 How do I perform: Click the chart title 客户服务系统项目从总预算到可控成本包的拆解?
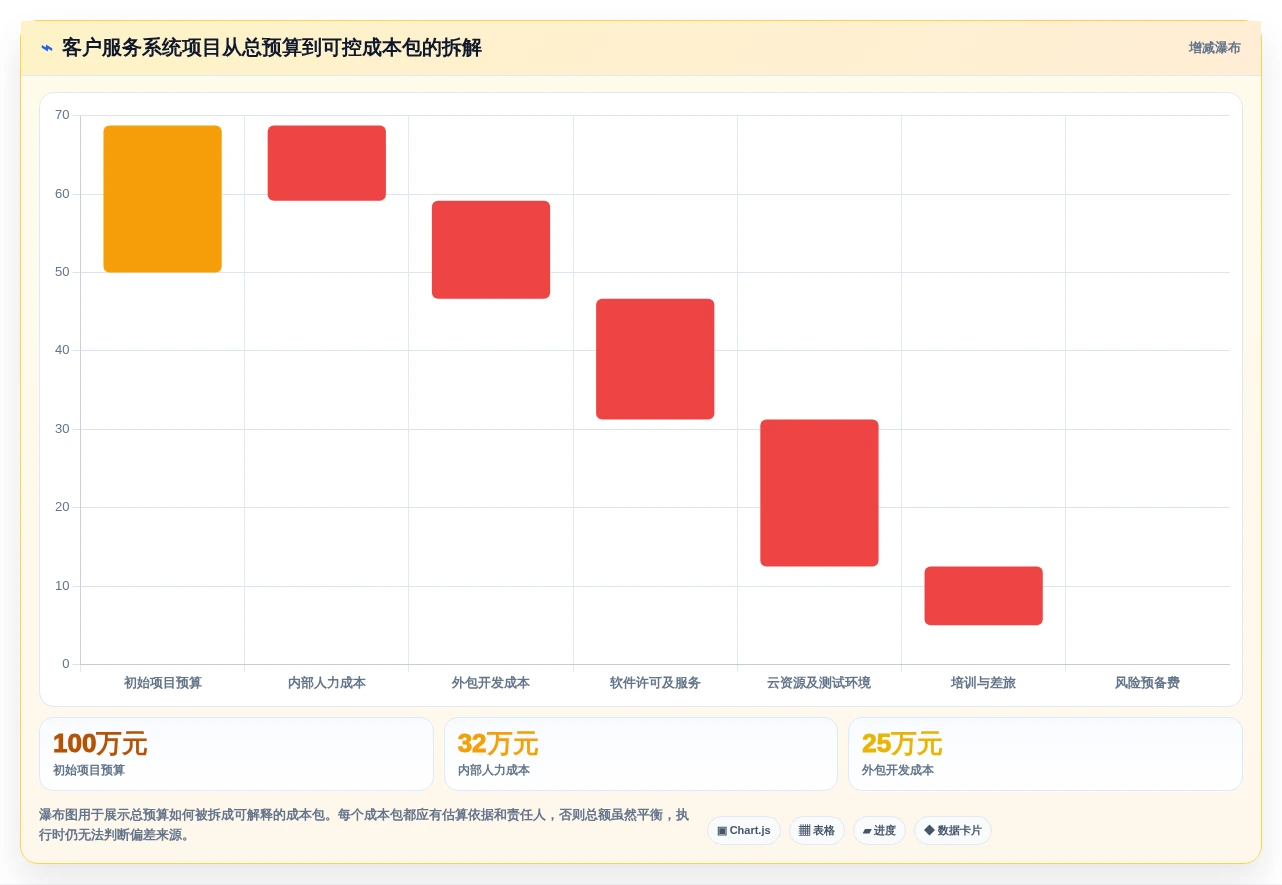click(272, 48)
